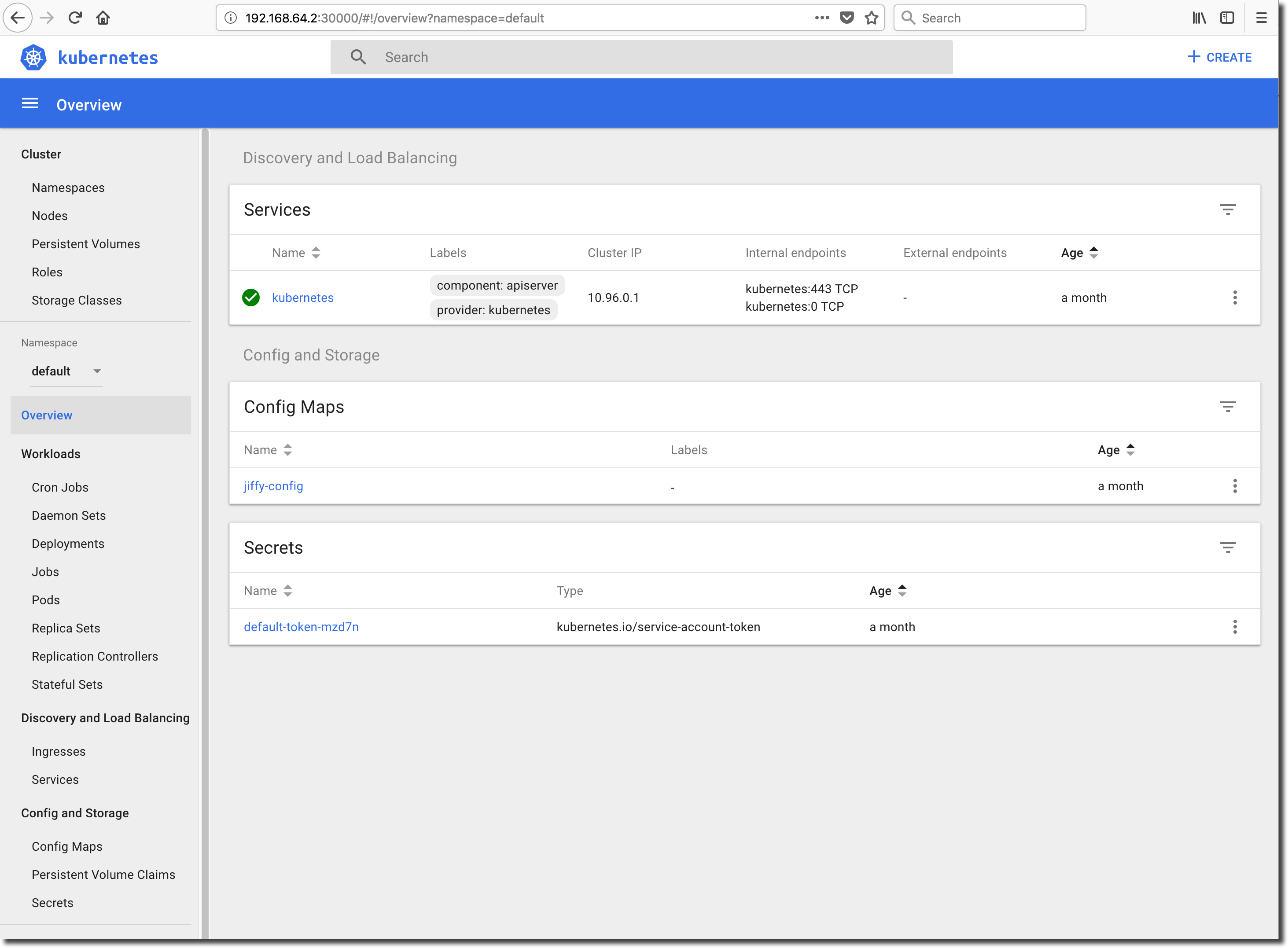Viewport: 1288px width, 948px height.
Task: Bookmark this page with the star icon
Action: (871, 18)
